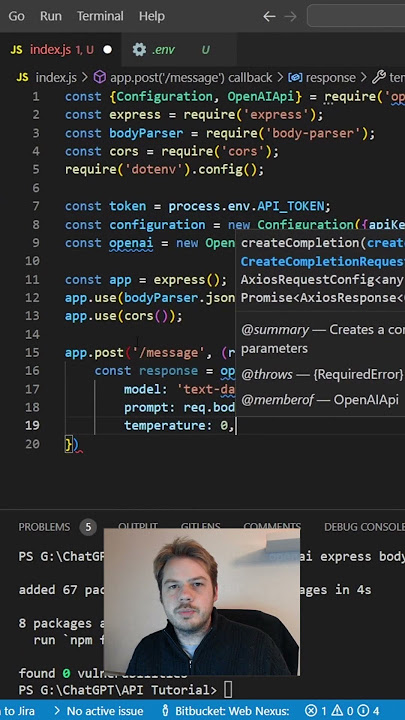The image size is (405, 720).
Task: Click the Jira status bar item
Action: coord(17,711)
